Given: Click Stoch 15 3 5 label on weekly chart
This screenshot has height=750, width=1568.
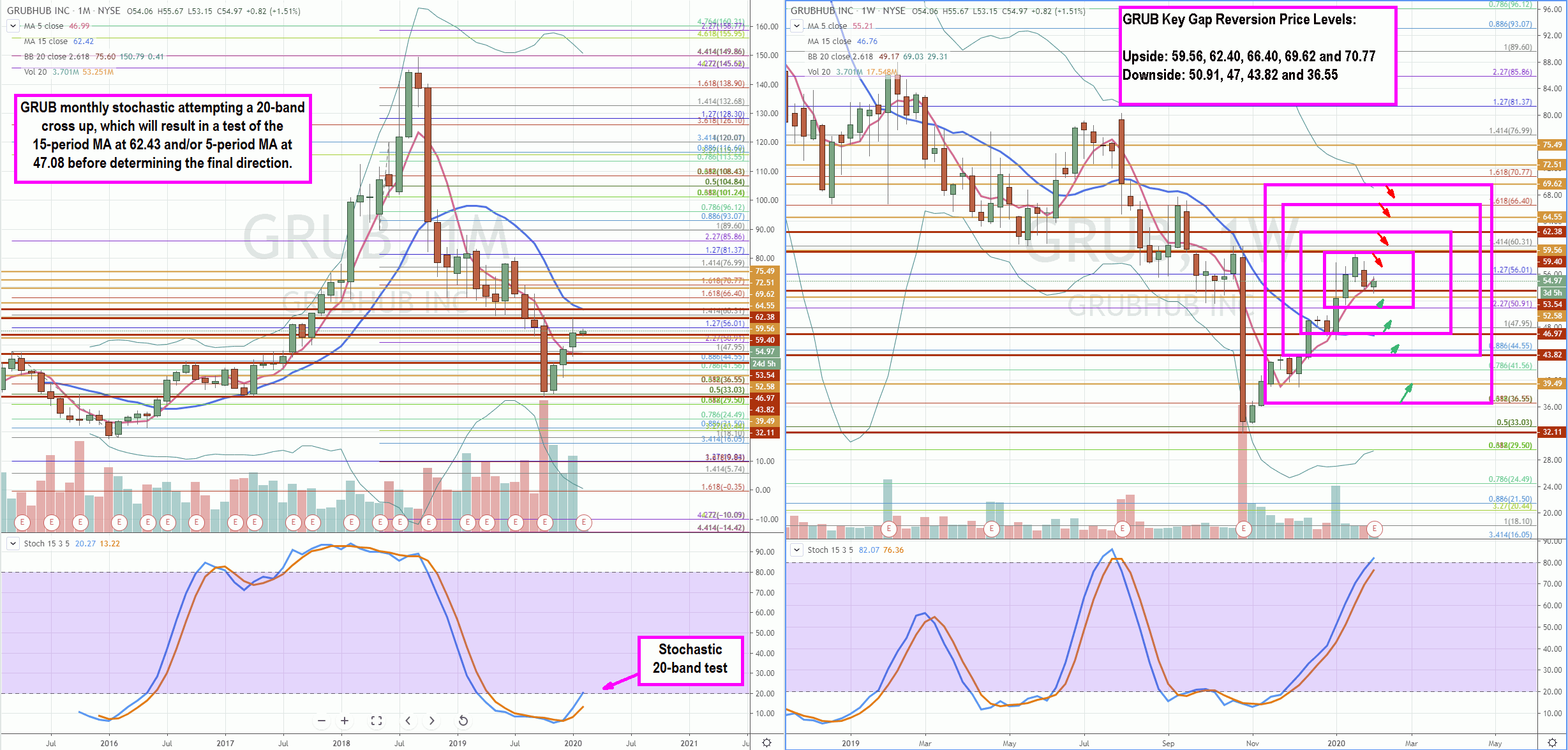Looking at the screenshot, I should click(830, 550).
